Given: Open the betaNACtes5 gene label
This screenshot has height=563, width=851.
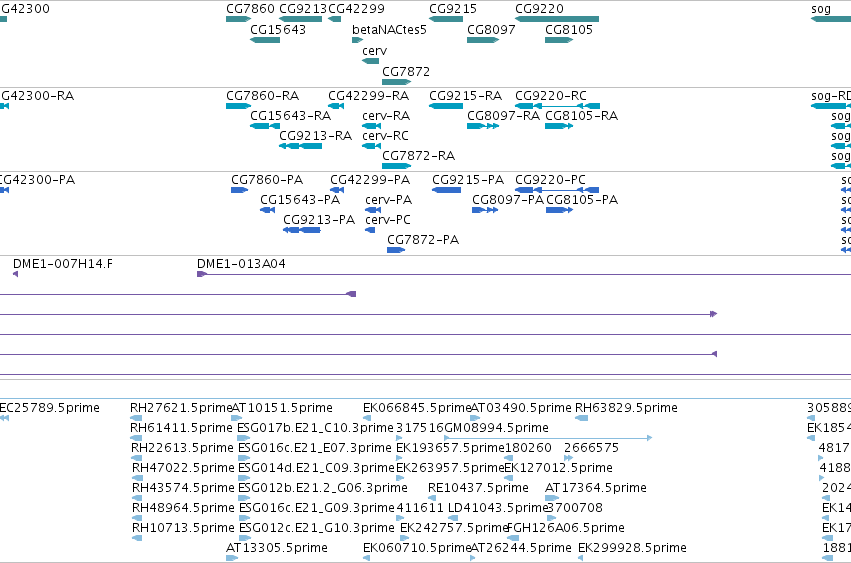Looking at the screenshot, I should click(389, 30).
